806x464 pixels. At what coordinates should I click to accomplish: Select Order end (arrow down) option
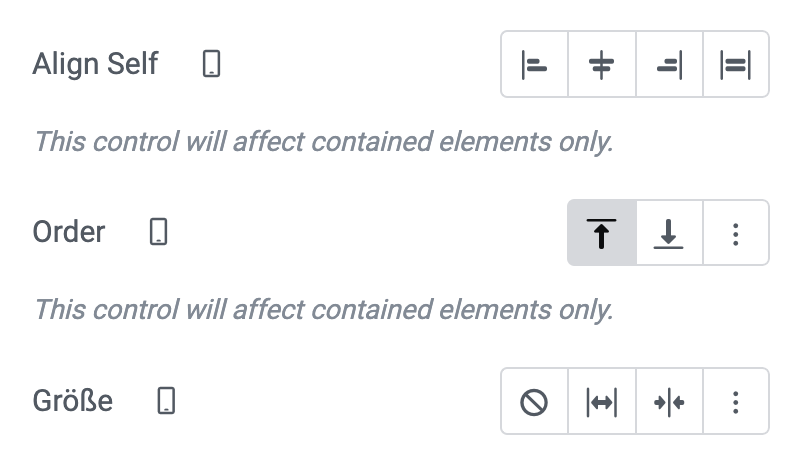tap(669, 233)
